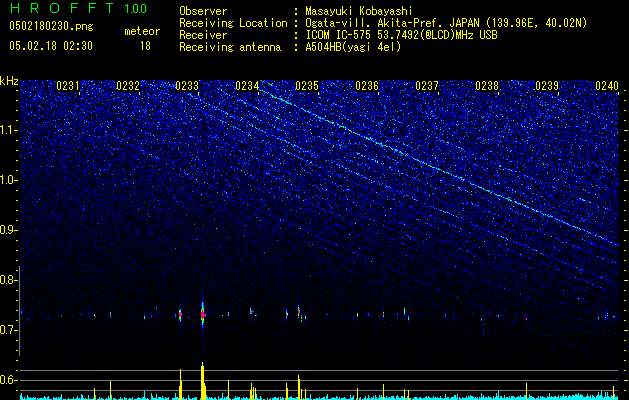
Task: Click the kHz axis unit label
Action: 9,81
